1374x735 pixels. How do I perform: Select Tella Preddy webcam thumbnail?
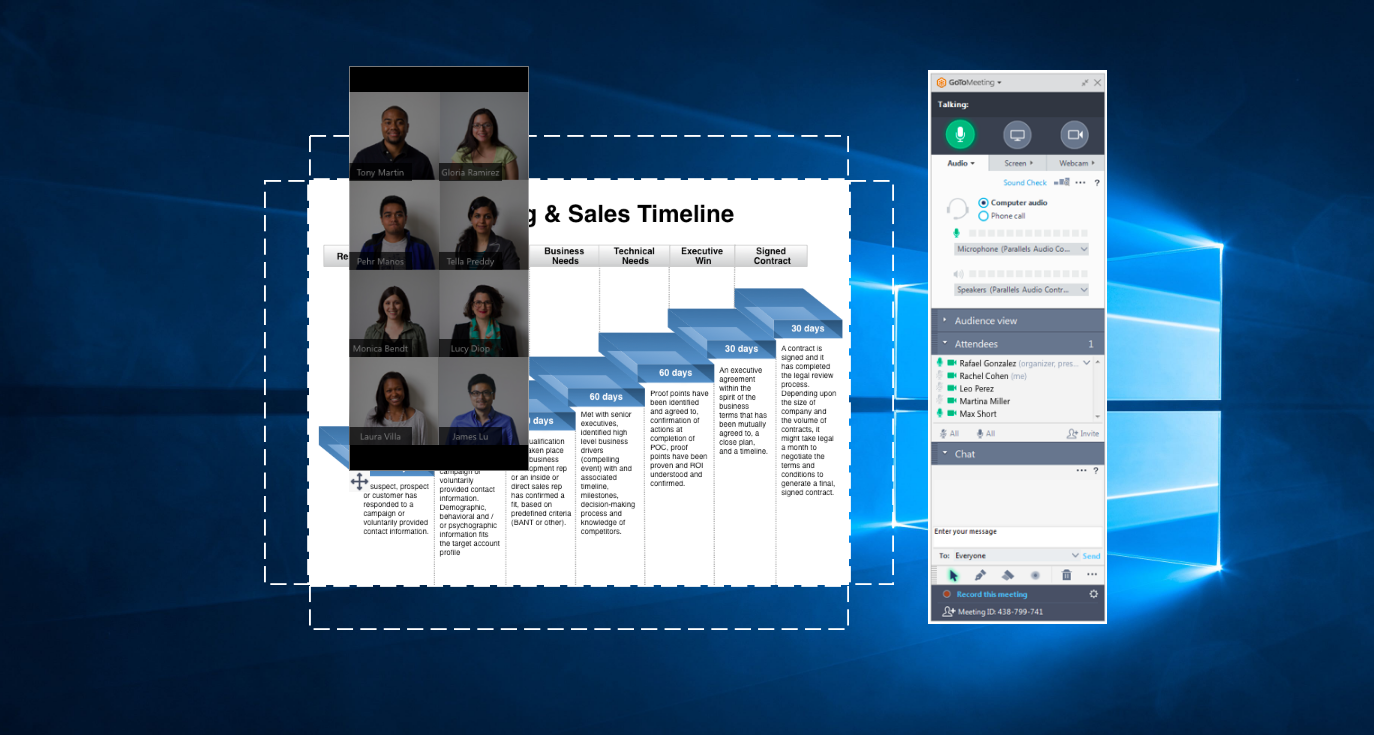coord(483,225)
